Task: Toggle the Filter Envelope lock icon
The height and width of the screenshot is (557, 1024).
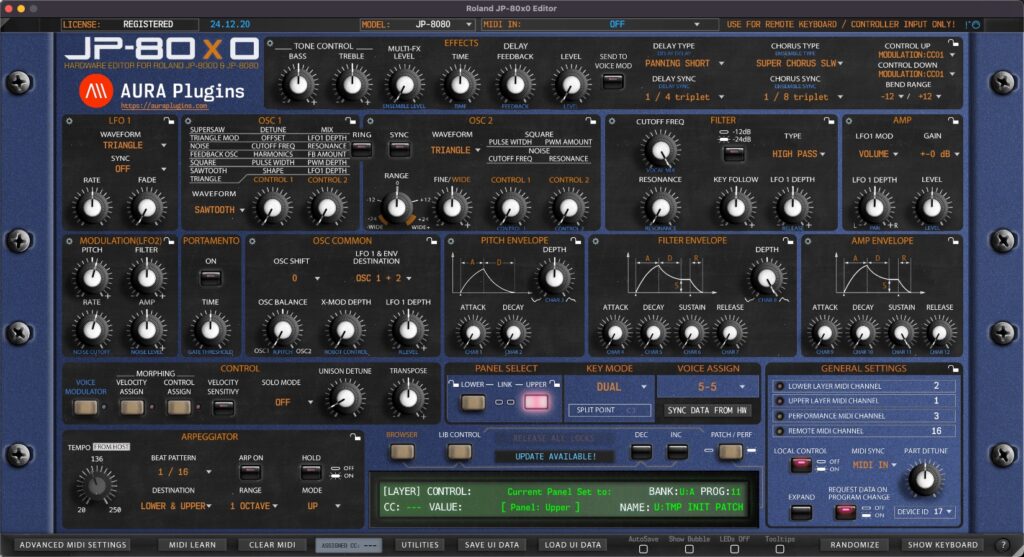Action: pos(788,241)
